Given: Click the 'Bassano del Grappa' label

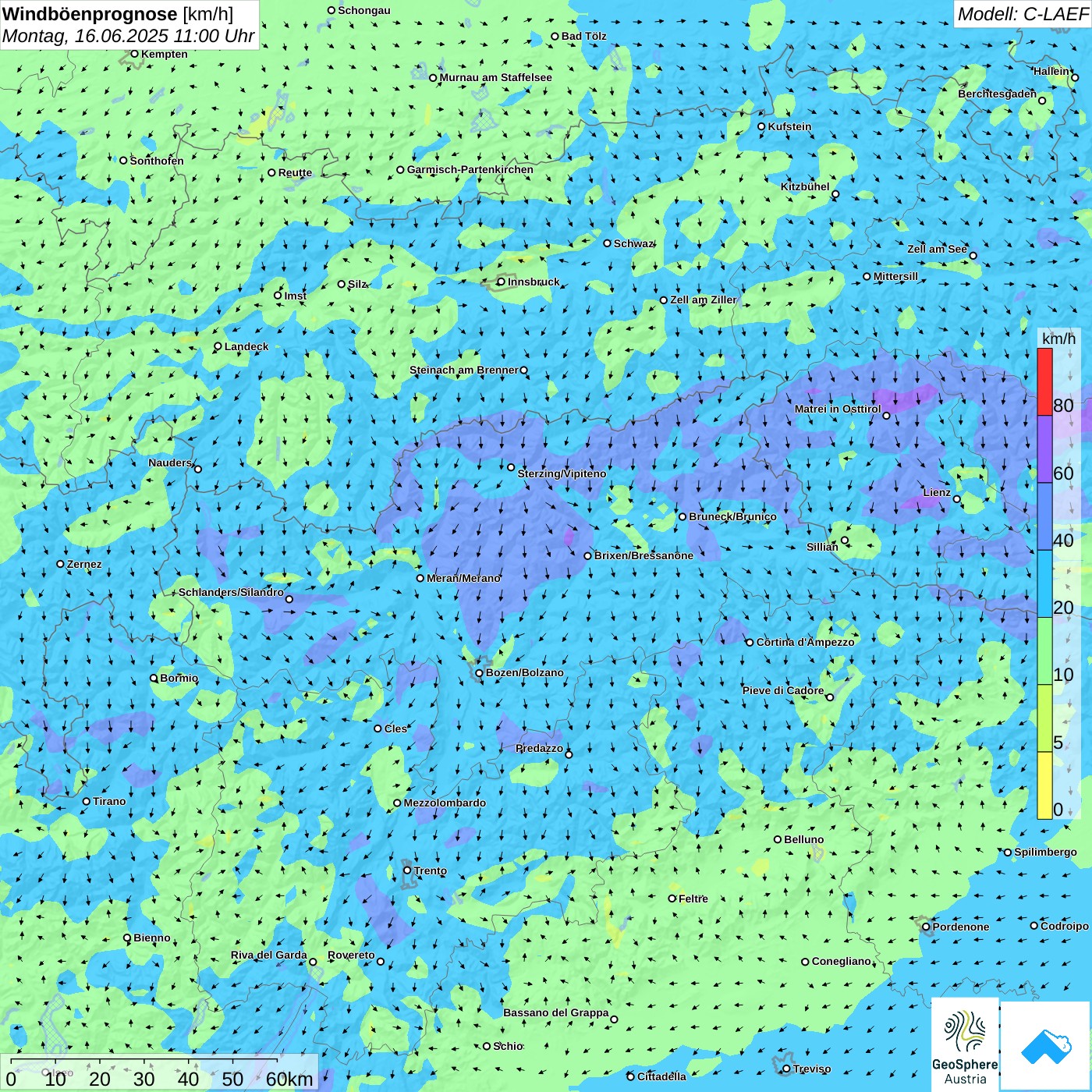Looking at the screenshot, I should coord(556,1012).
